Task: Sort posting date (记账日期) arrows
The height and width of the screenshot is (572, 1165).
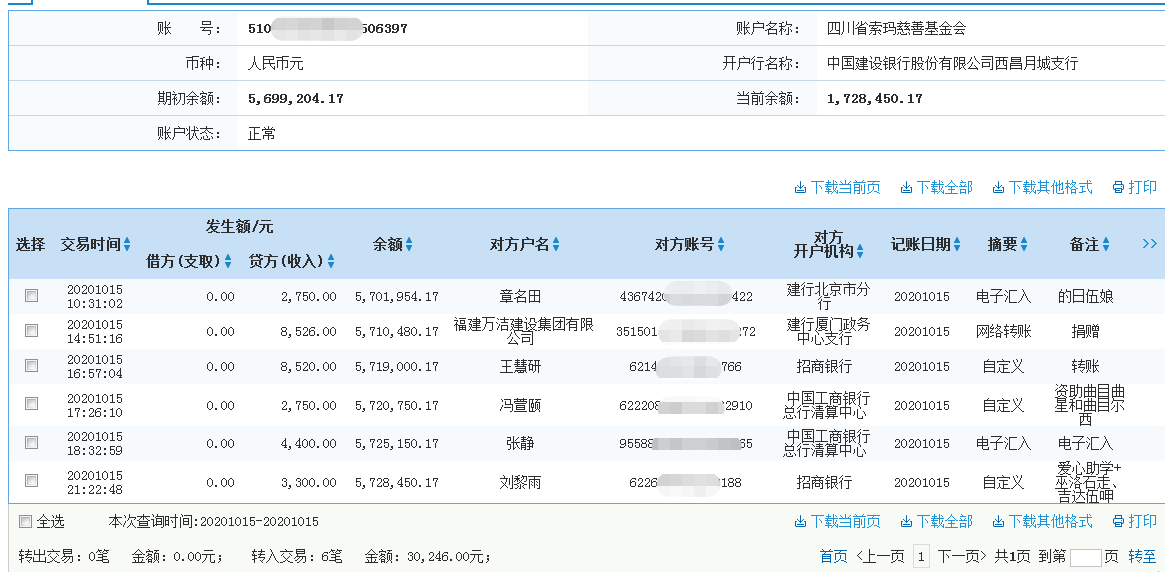Action: coord(957,244)
